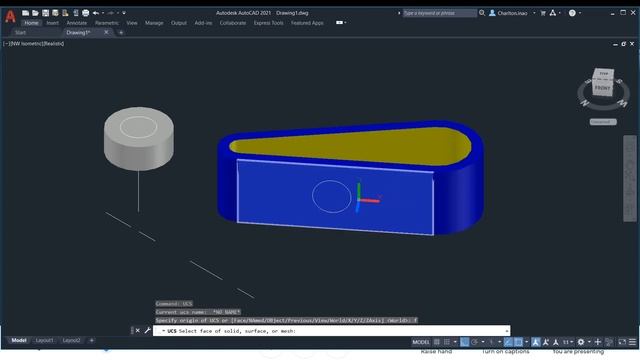
Task: Click the Save As icon
Action: 55,13
